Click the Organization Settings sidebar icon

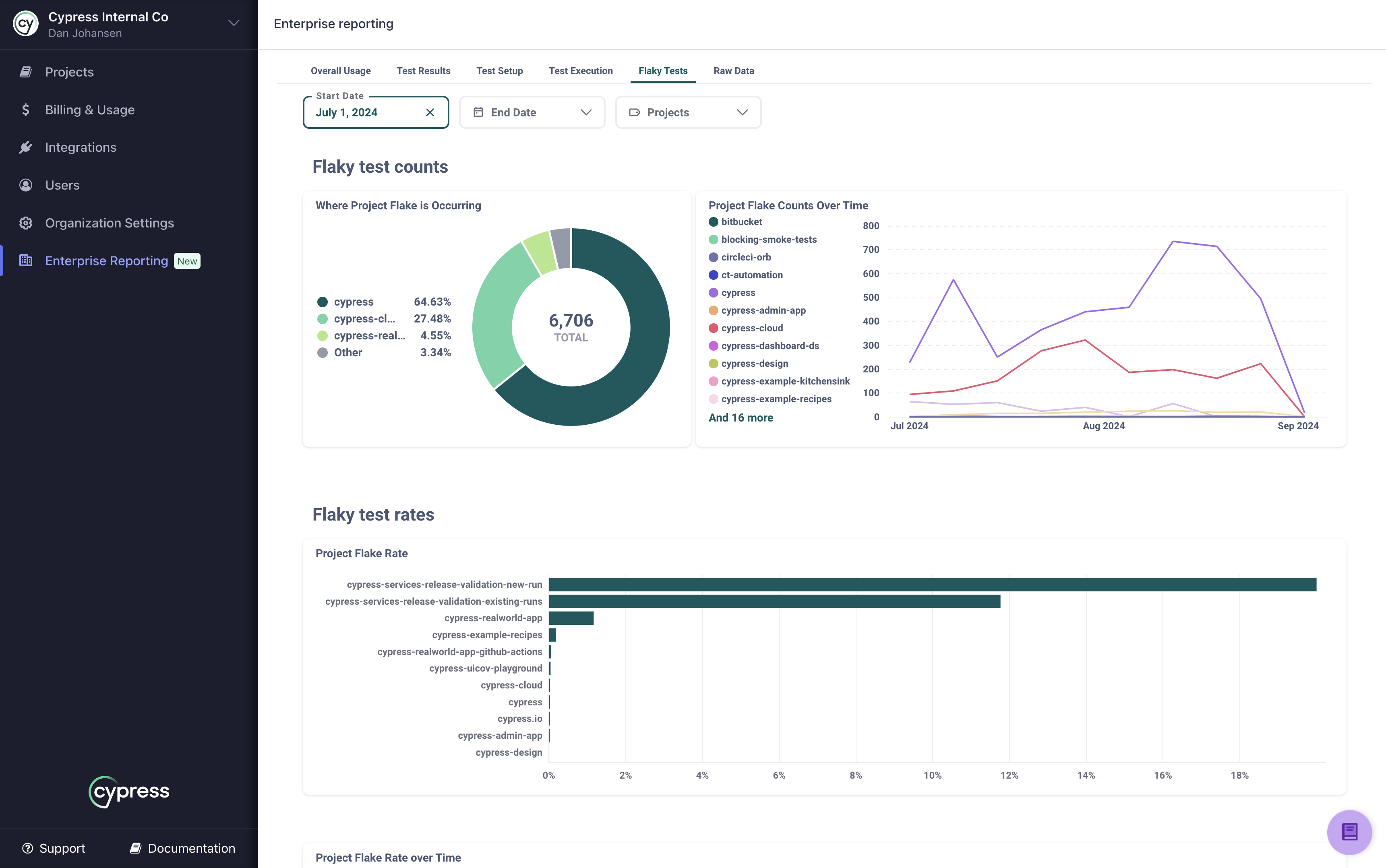(26, 222)
